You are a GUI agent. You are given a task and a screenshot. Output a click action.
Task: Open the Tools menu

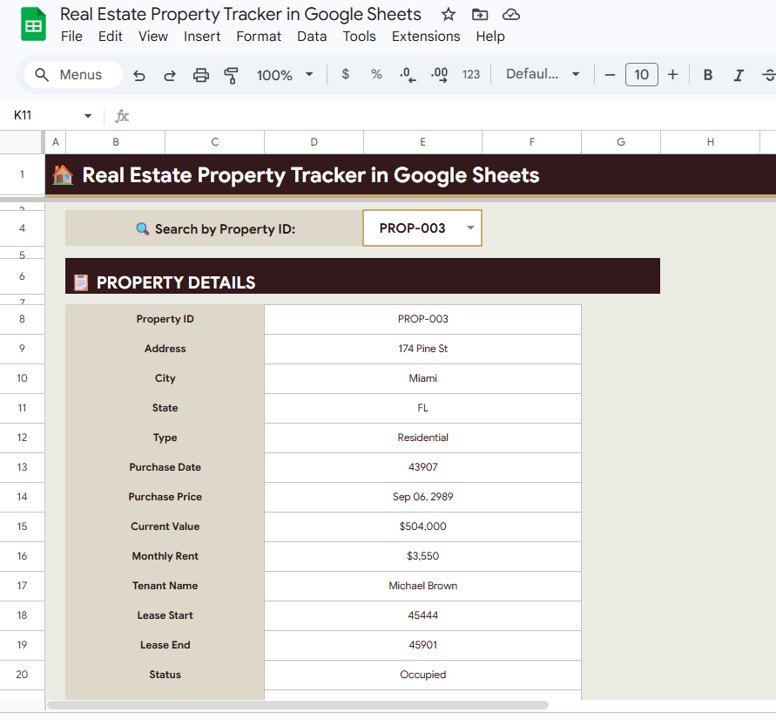pyautogui.click(x=359, y=36)
